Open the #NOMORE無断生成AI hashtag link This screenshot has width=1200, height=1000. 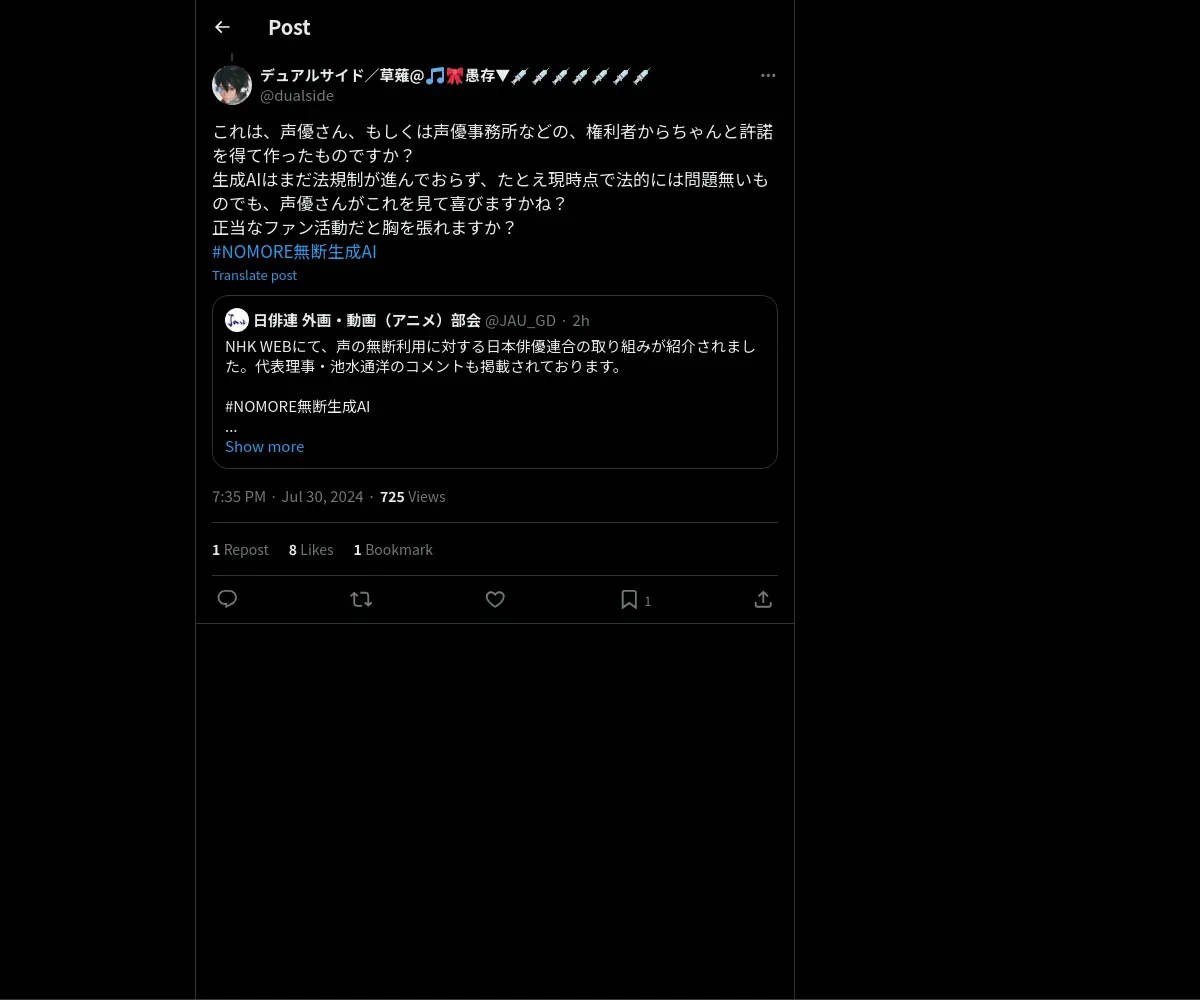tap(294, 252)
